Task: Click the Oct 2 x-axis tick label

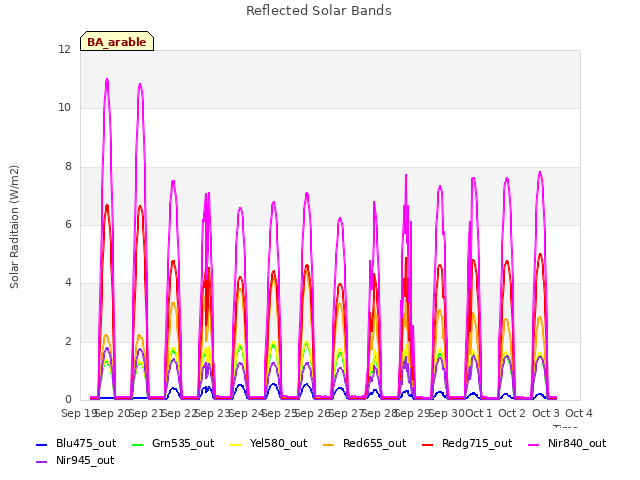Action: pyautogui.click(x=512, y=413)
